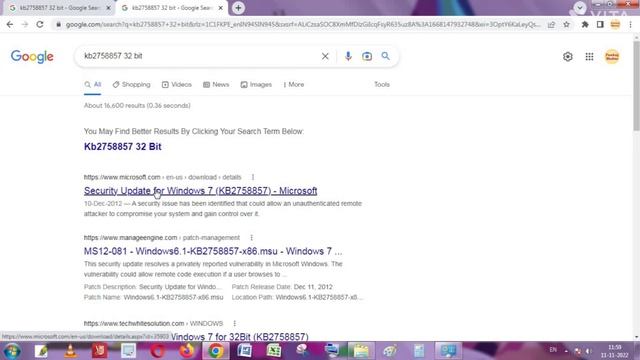Close the active second kb2758857 tab
Viewport: 640px width, 360px height.
pyautogui.click(x=221, y=8)
